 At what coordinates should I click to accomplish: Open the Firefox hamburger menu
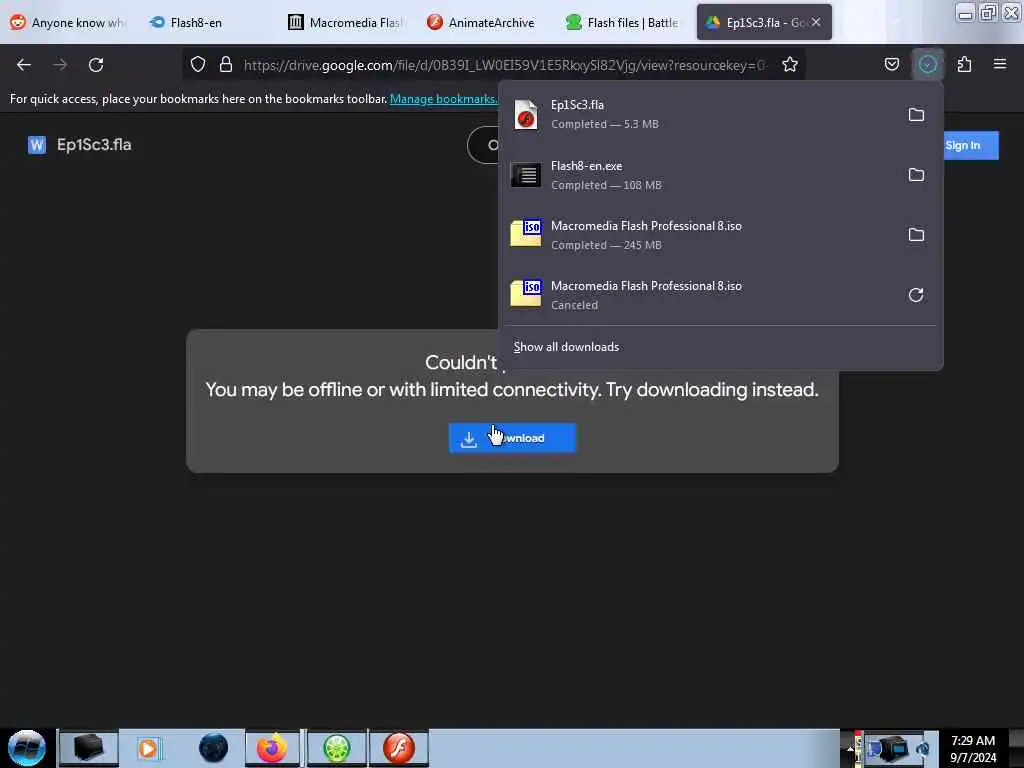[1000, 64]
